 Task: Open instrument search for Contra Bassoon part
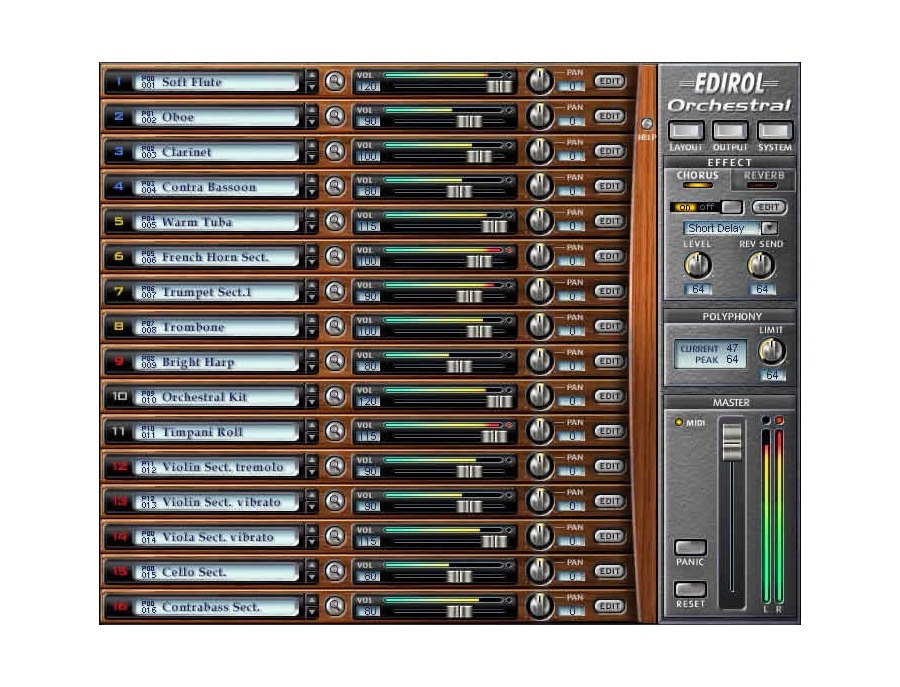[x=335, y=187]
